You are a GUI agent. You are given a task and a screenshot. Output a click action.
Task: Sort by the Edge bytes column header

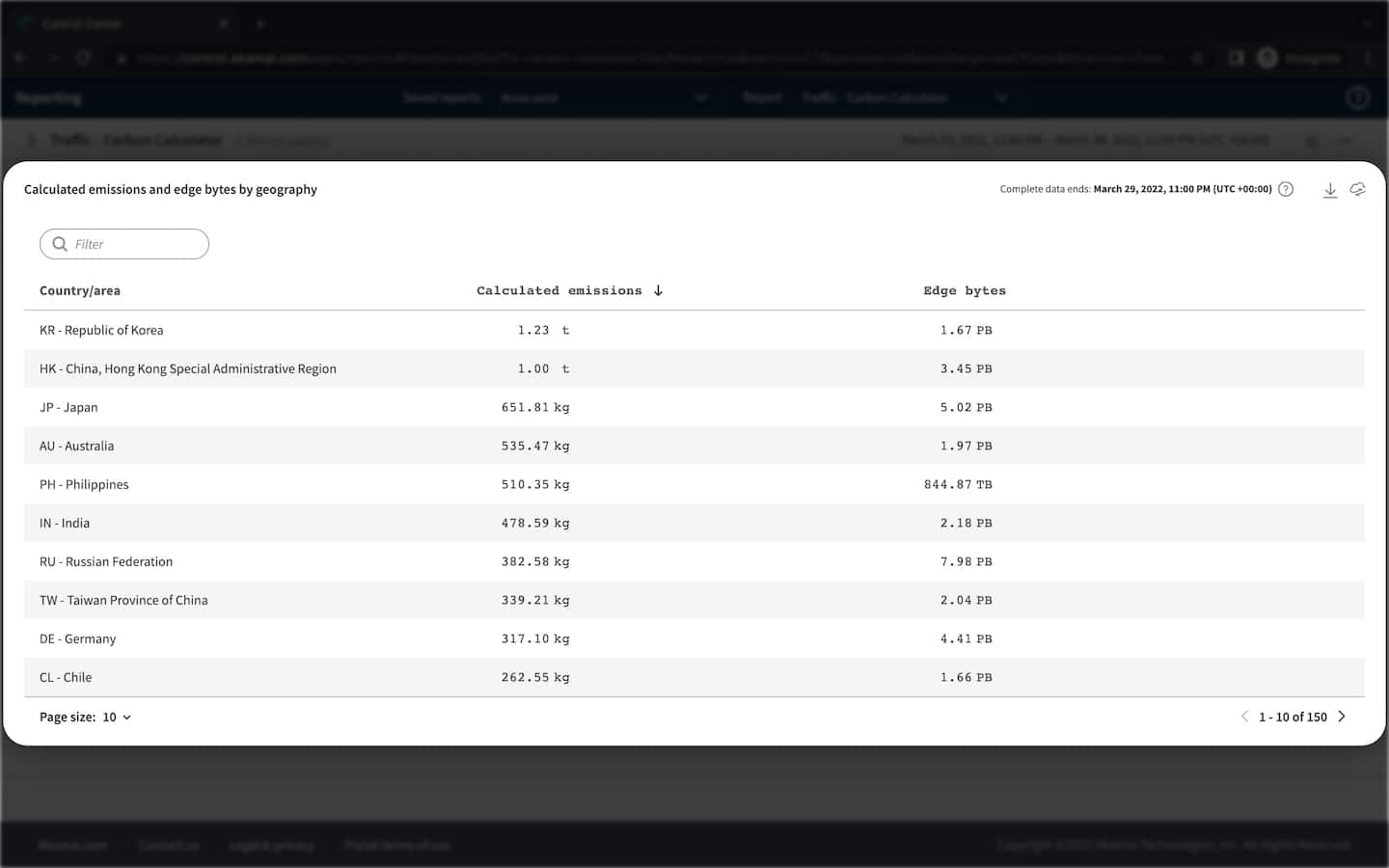tap(964, 290)
